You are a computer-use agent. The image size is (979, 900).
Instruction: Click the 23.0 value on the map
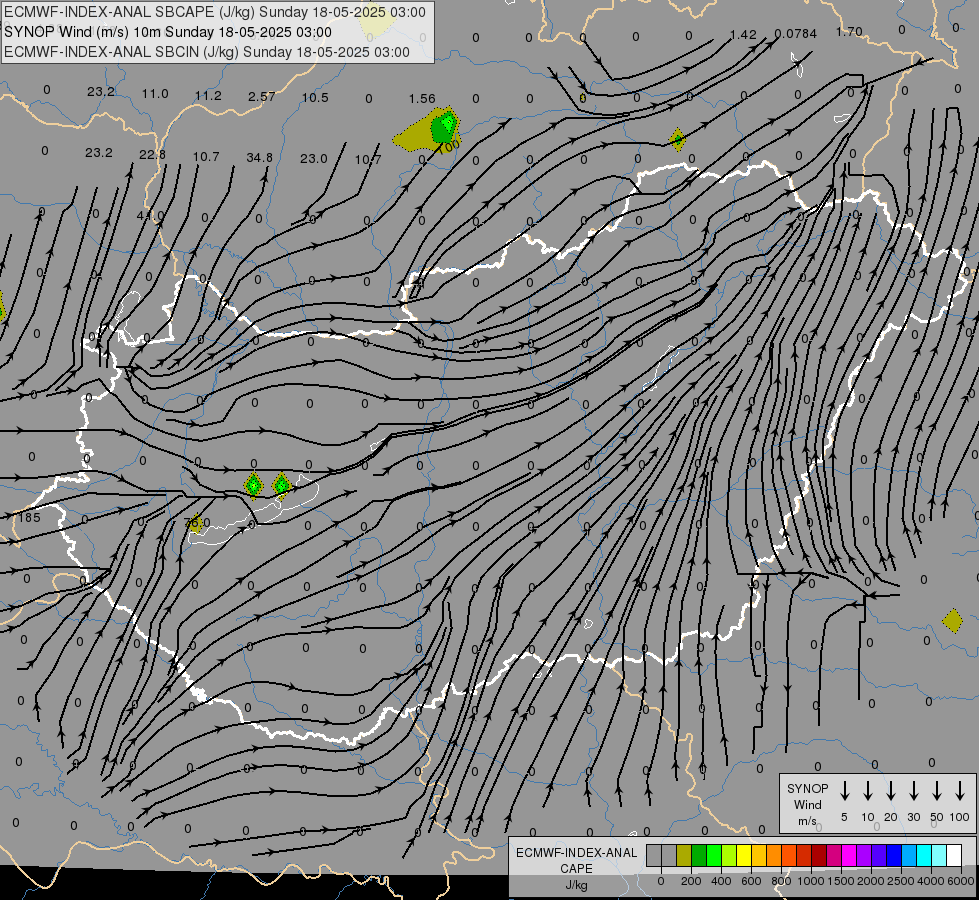coord(313,159)
